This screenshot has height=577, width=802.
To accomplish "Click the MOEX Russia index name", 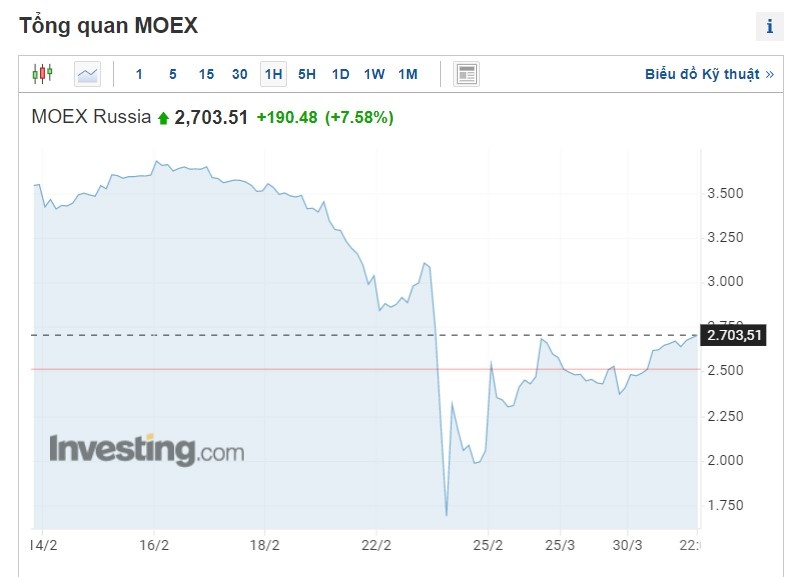I will point(91,117).
